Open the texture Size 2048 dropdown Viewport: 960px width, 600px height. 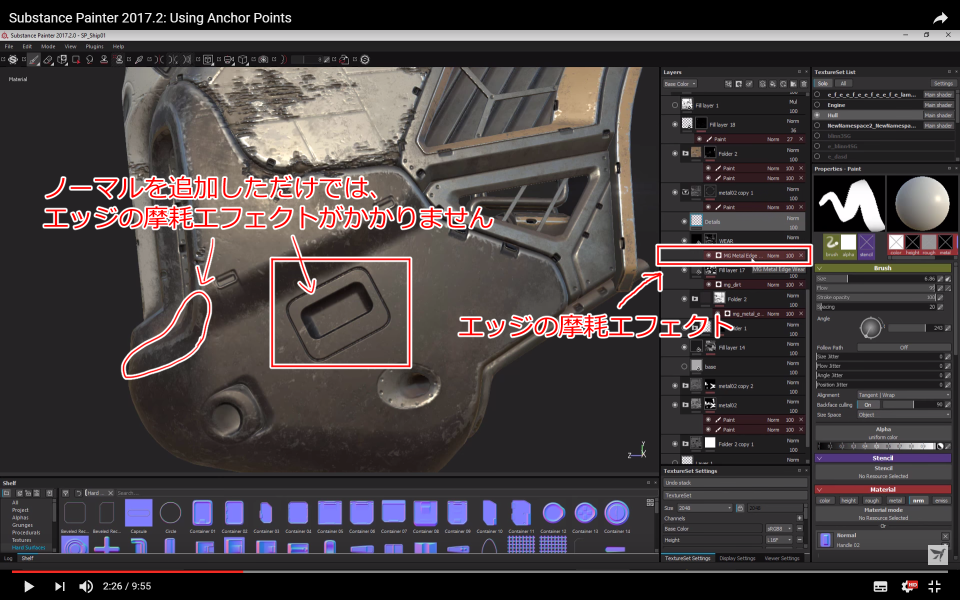704,508
